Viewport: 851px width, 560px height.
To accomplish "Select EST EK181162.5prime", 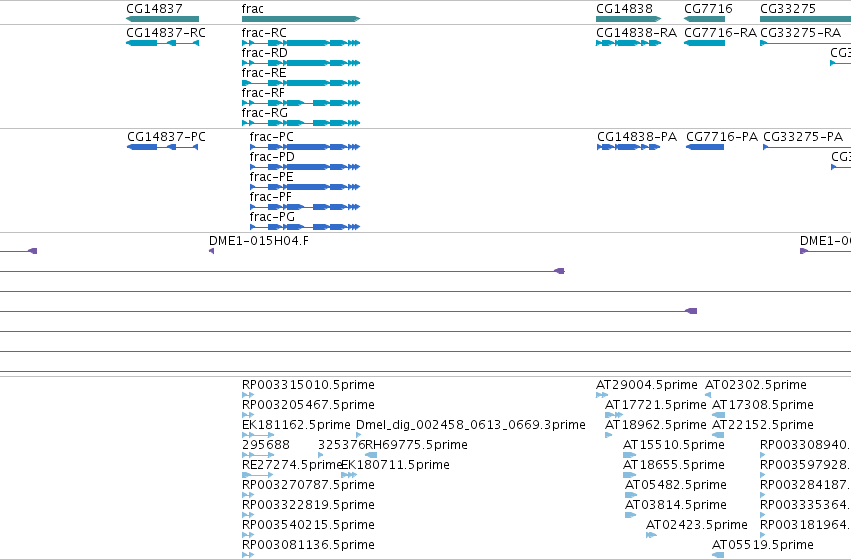I will click(258, 435).
